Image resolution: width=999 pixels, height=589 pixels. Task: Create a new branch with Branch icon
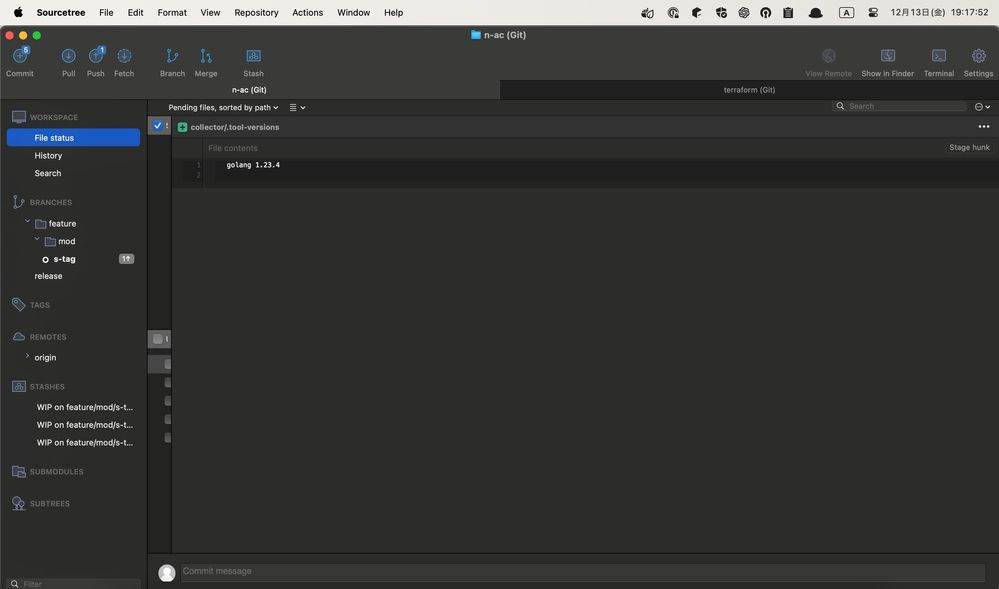(x=172, y=56)
